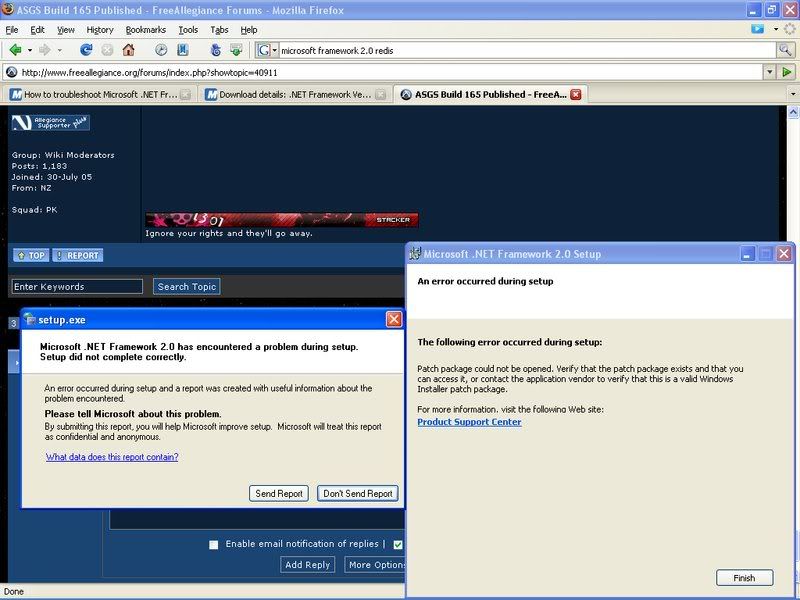Viewport: 800px width, 600px height.
Task: Open the Product Support Center link
Action: click(x=469, y=422)
